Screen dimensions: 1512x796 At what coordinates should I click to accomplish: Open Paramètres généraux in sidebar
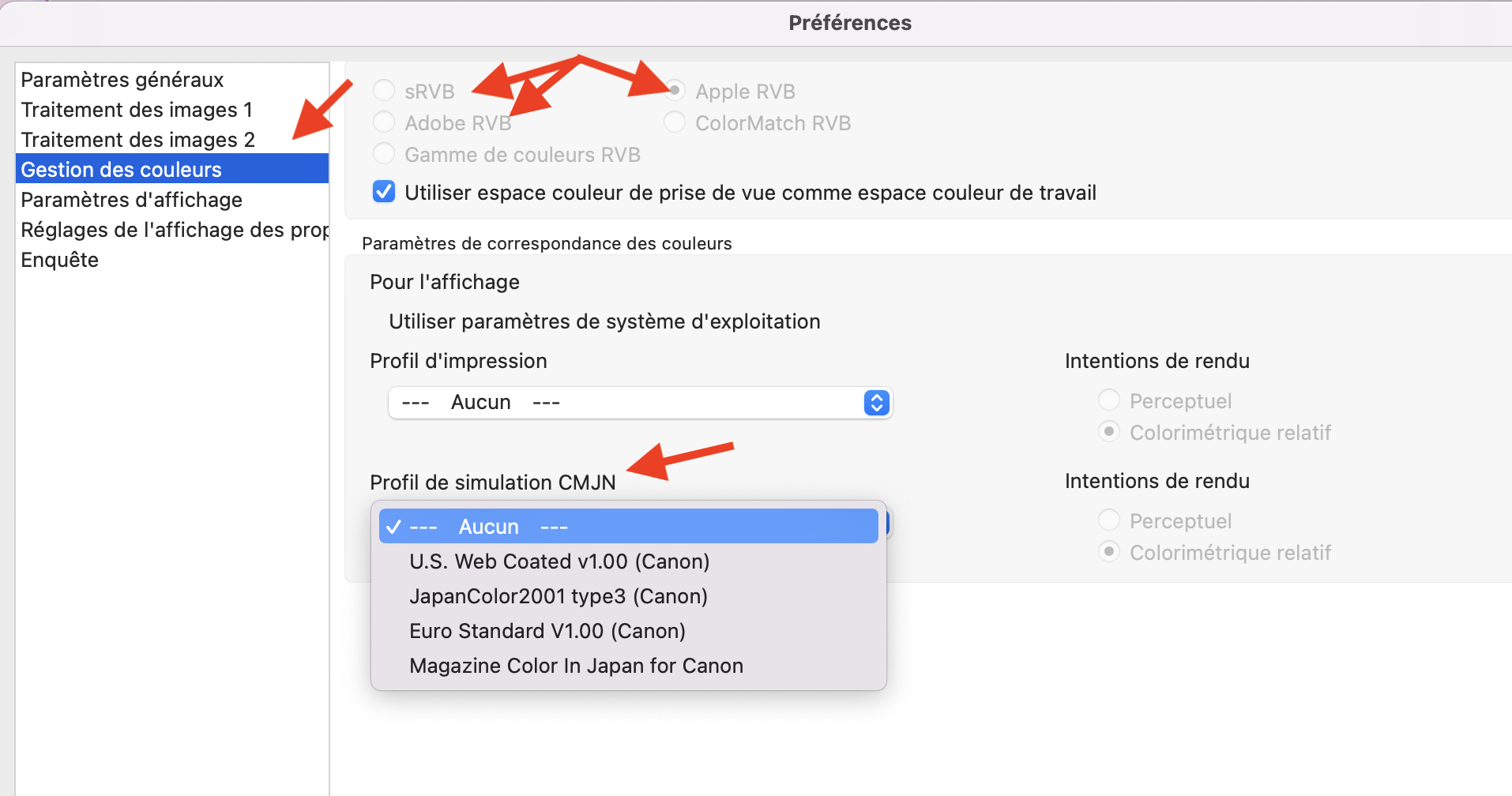[122, 80]
